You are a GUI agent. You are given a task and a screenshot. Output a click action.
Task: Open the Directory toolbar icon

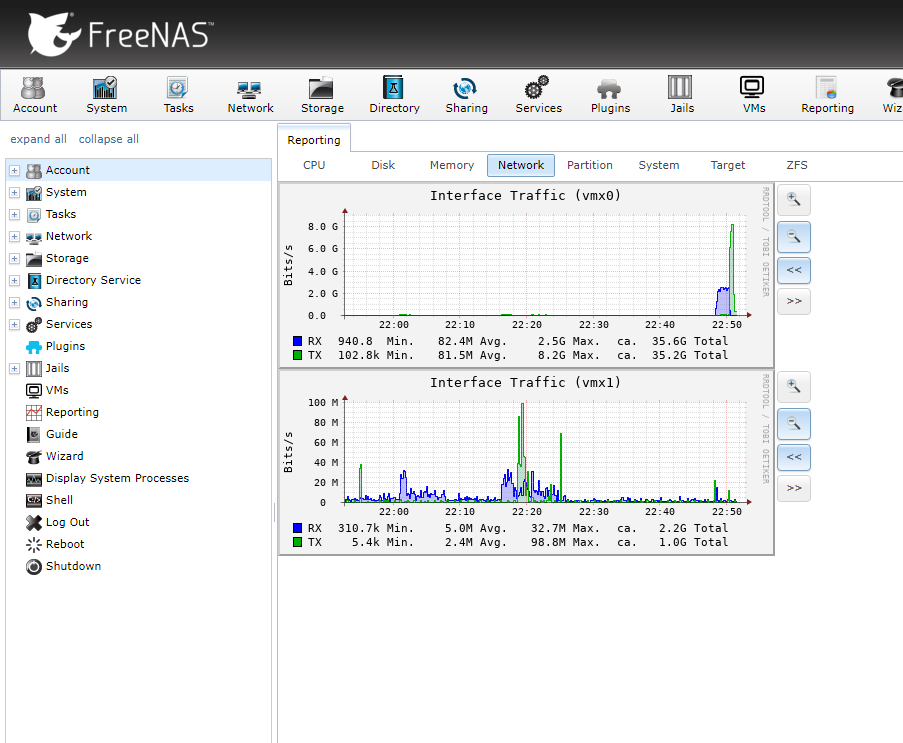point(394,95)
